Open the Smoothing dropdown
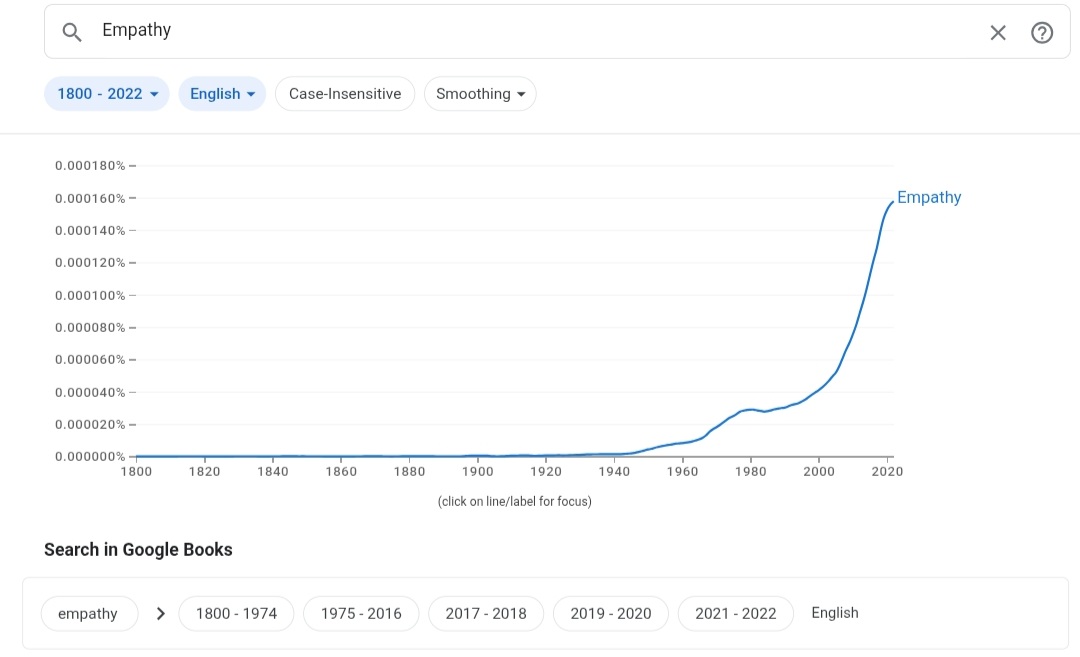1080x657 pixels. [480, 94]
